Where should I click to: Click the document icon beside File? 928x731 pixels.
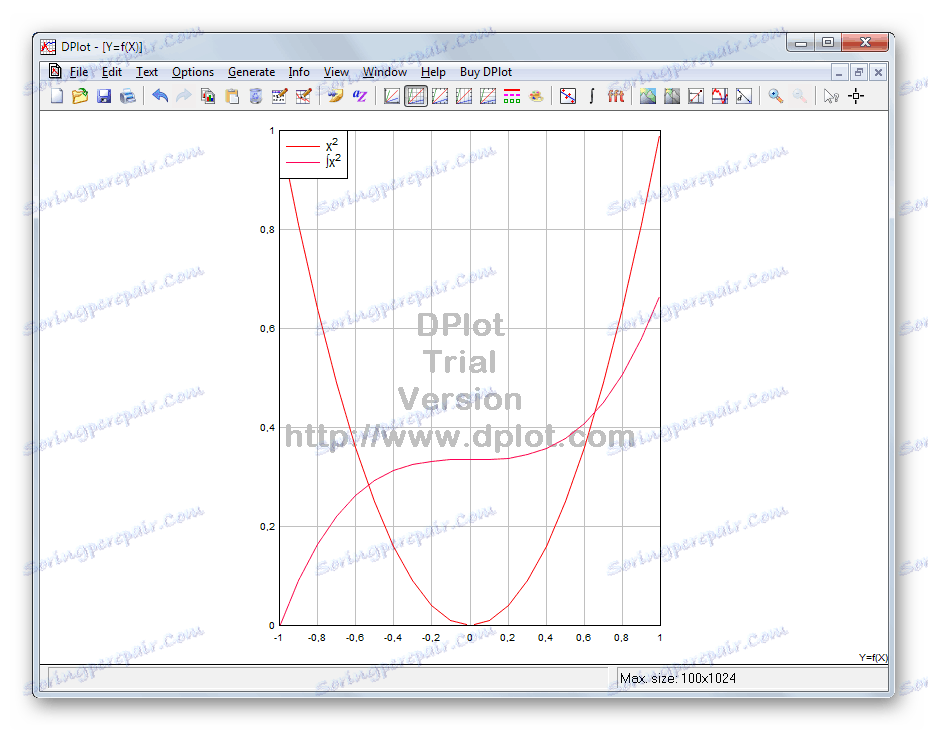click(x=54, y=72)
